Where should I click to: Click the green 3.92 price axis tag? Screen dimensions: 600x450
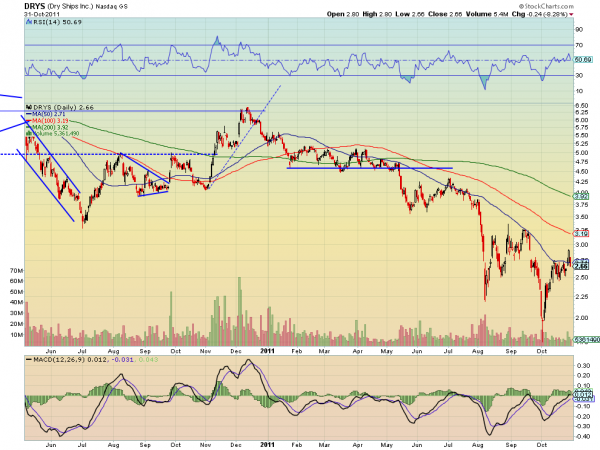(x=581, y=196)
